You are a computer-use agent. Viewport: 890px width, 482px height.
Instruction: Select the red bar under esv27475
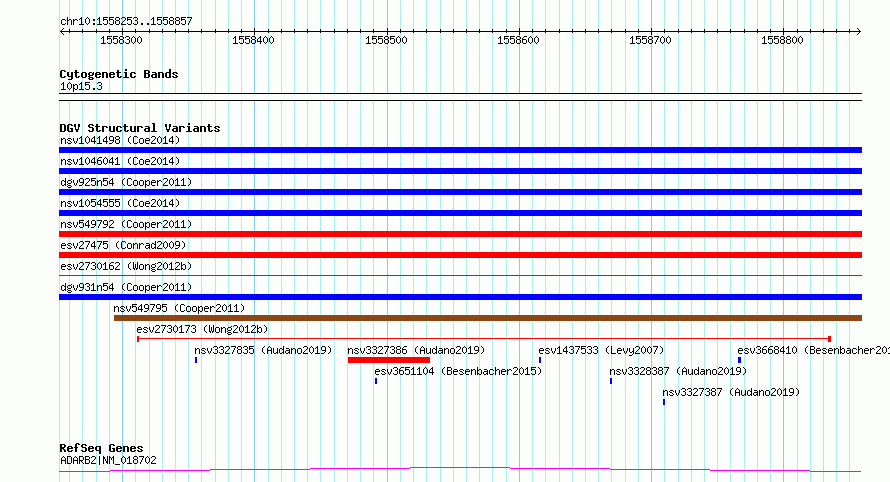pos(460,255)
